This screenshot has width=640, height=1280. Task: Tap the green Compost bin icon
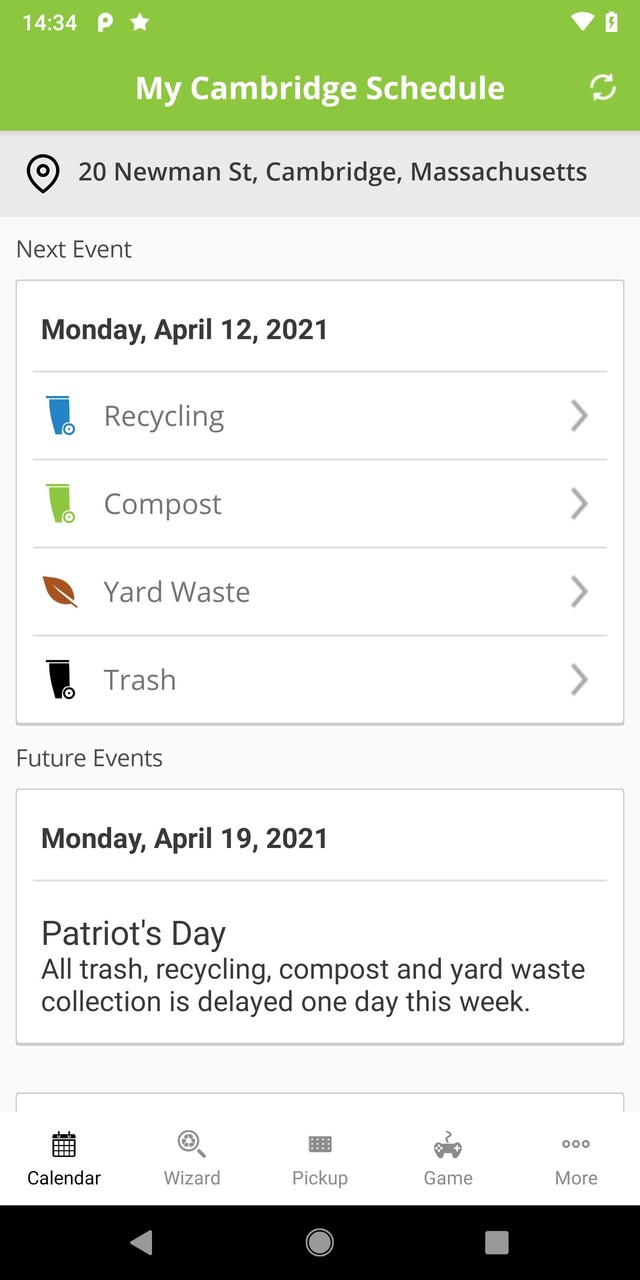coord(61,503)
